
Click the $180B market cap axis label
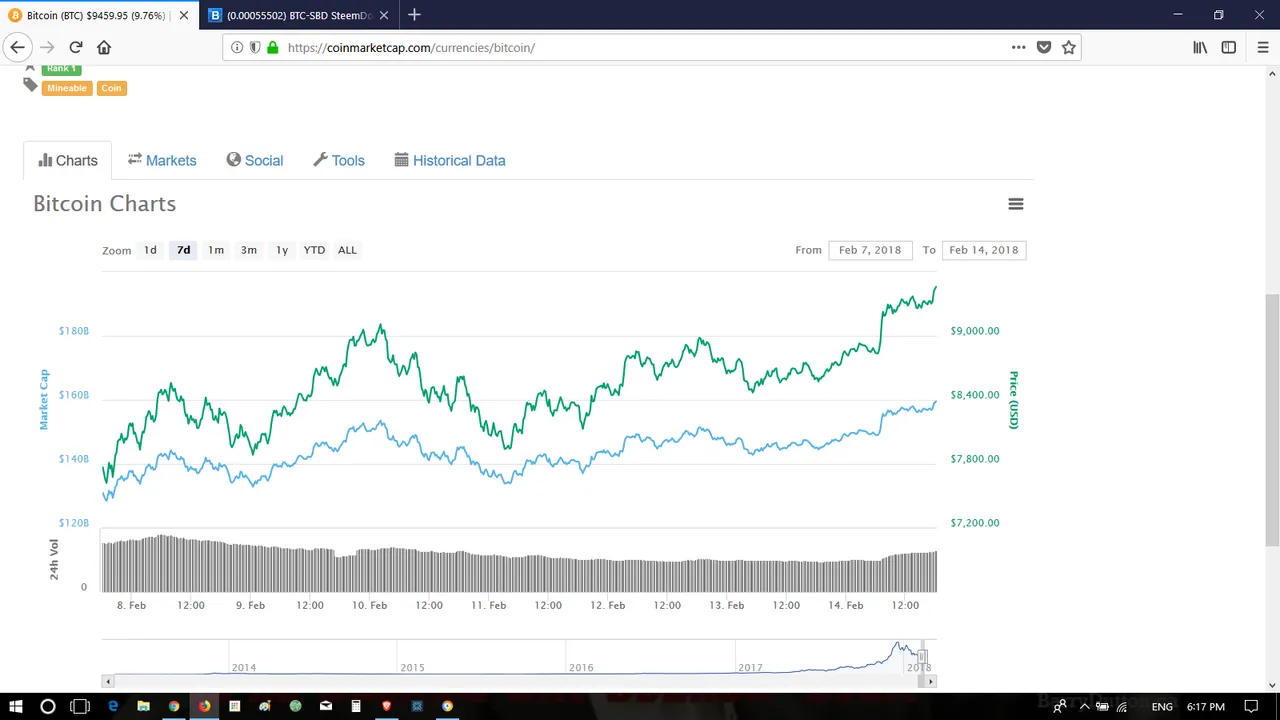click(73, 330)
